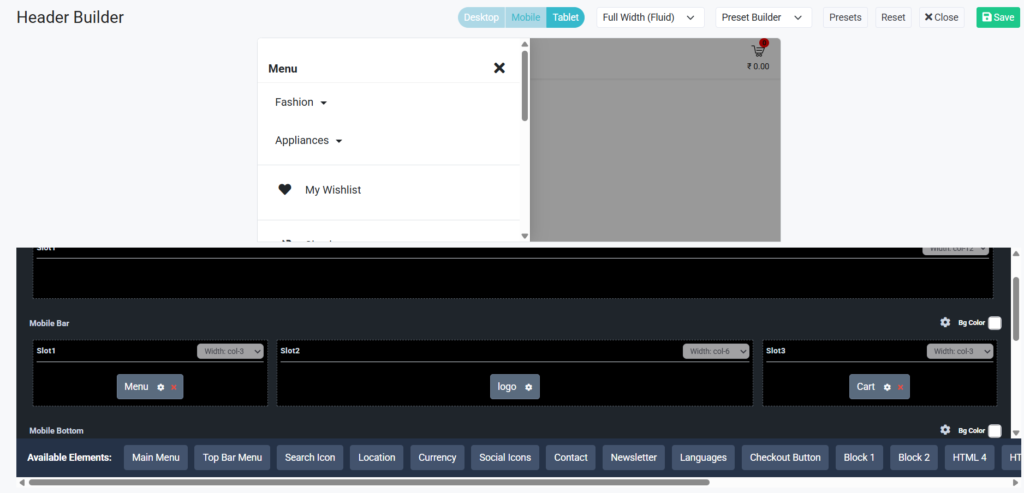Open the Presets button
1024x493 pixels.
(x=845, y=18)
